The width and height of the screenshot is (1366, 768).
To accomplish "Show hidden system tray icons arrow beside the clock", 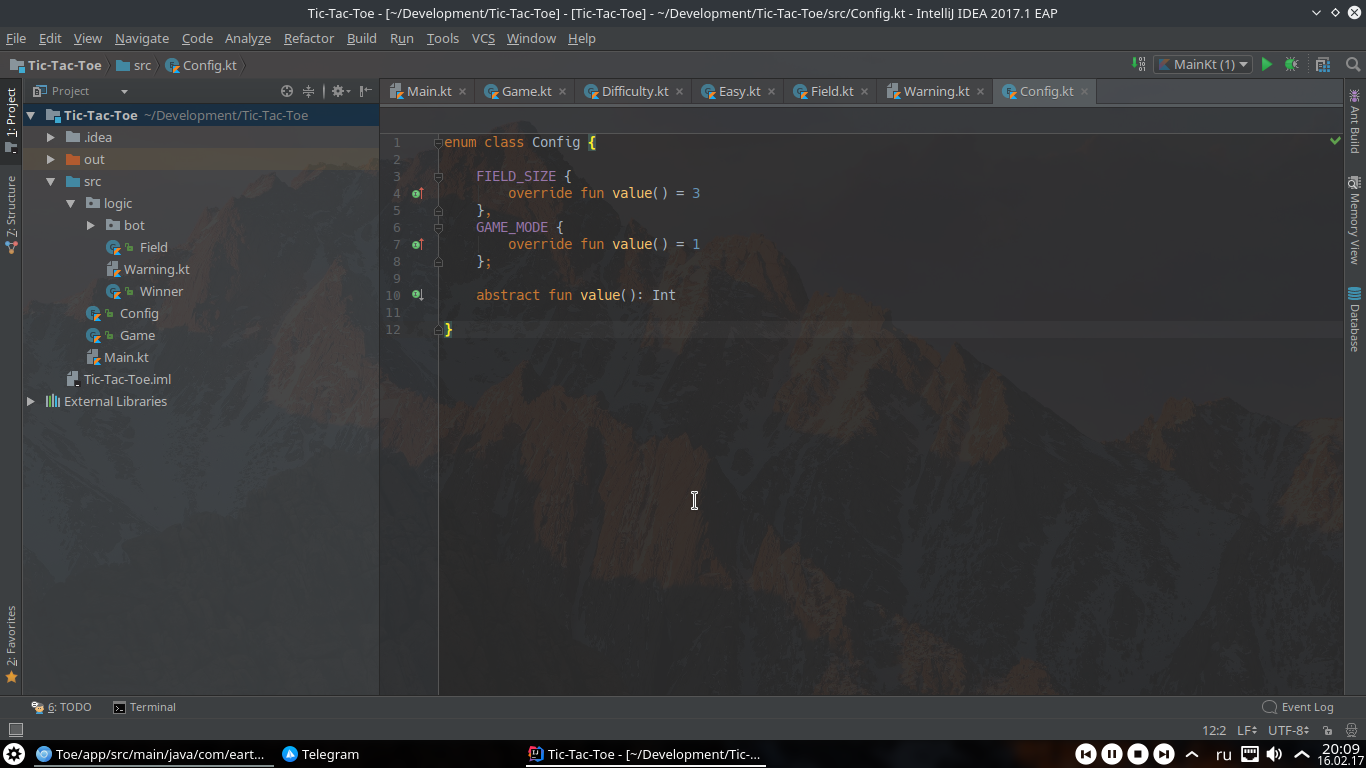I will 1302,754.
